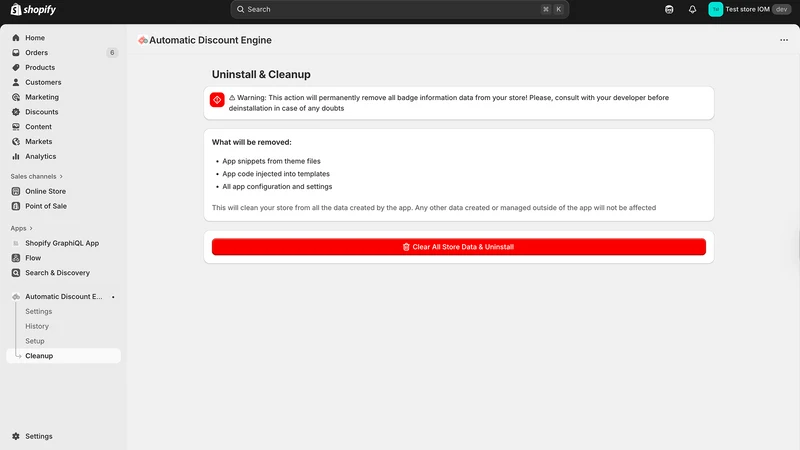Click the Discounts icon in sidebar

[16, 112]
